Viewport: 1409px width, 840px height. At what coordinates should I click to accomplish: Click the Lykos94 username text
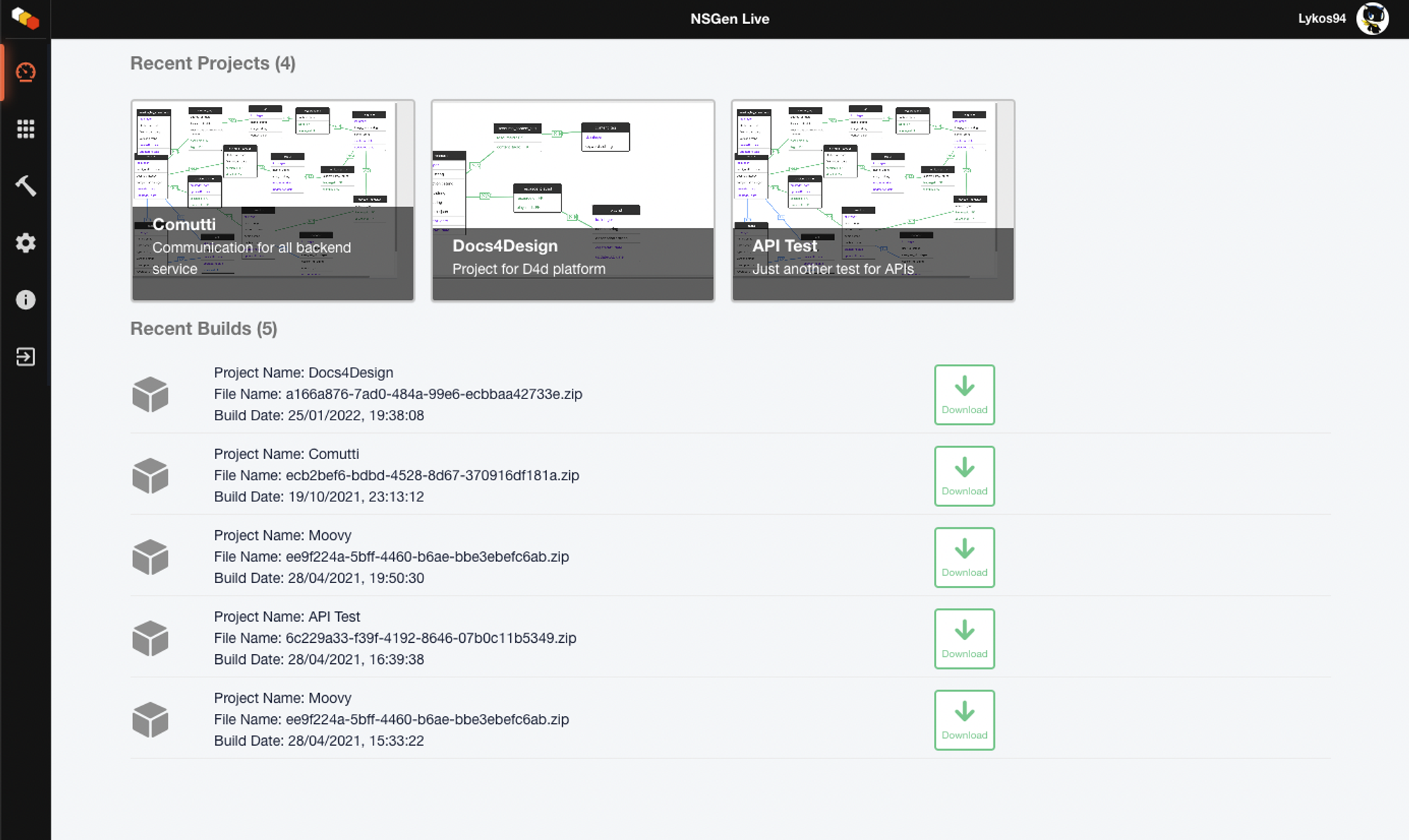(1322, 18)
